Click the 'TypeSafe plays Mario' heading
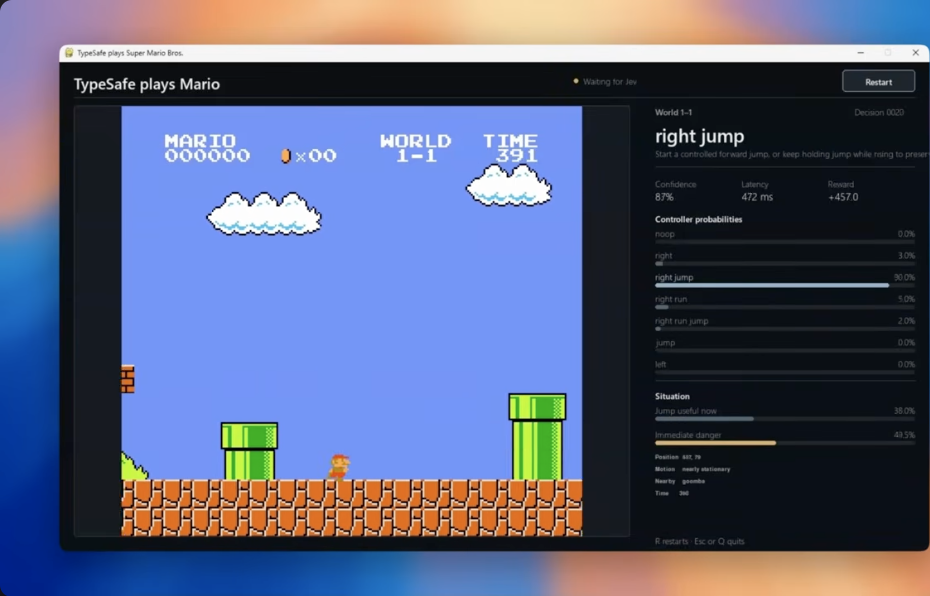The image size is (930, 596). (x=147, y=84)
